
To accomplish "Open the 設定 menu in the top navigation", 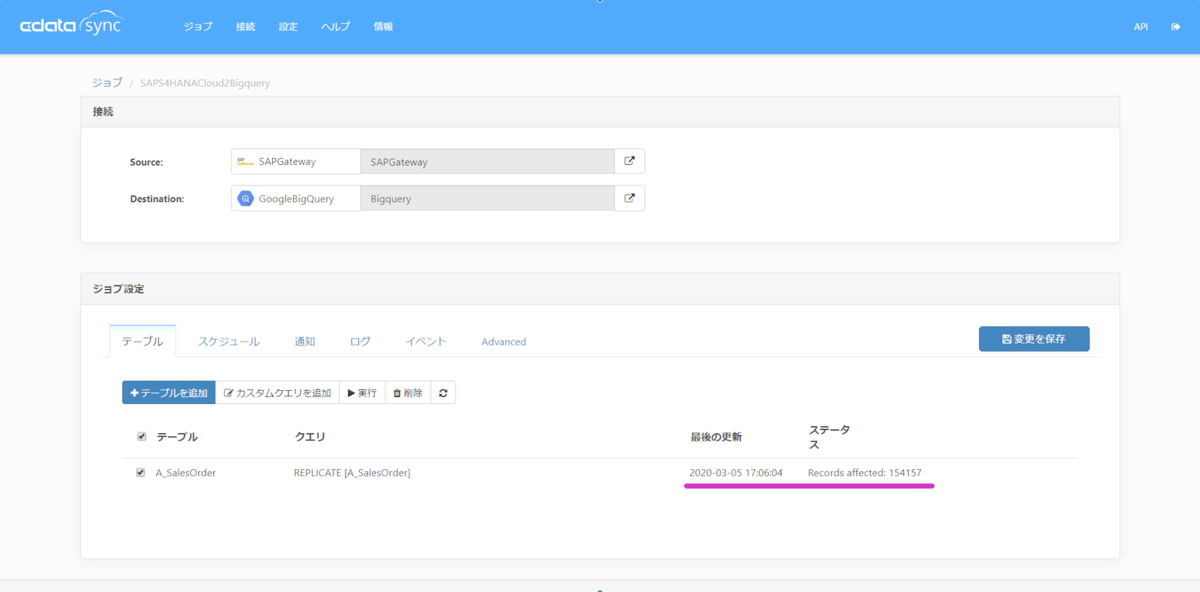I will point(288,27).
